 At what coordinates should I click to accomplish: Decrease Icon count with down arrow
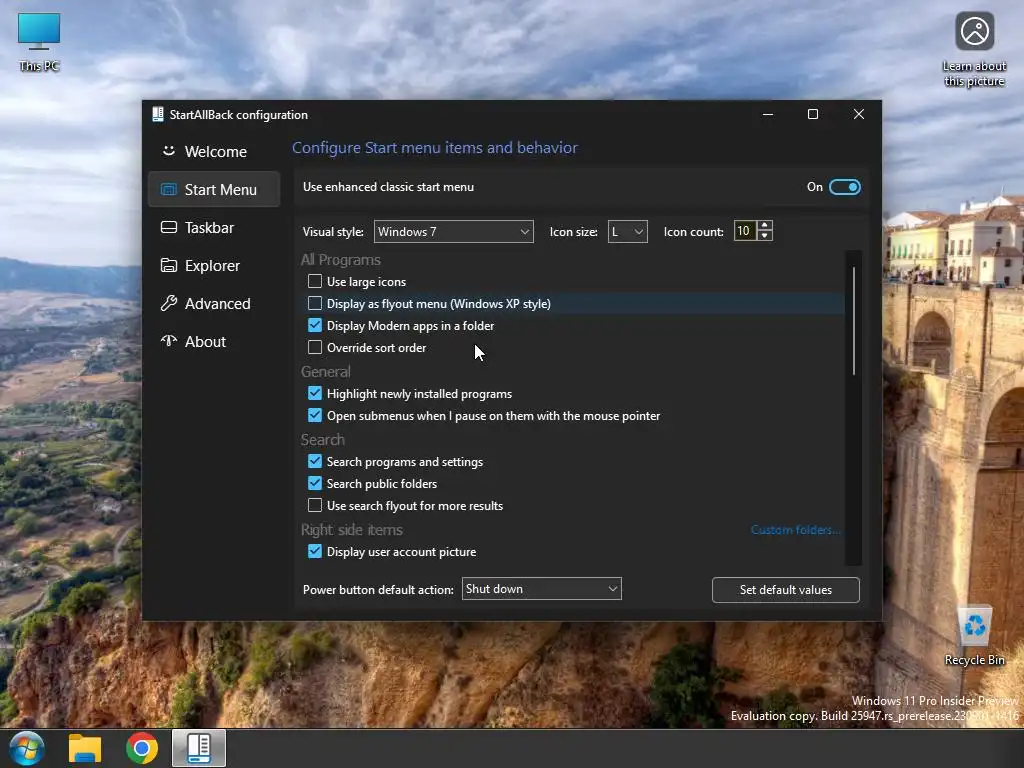point(765,236)
